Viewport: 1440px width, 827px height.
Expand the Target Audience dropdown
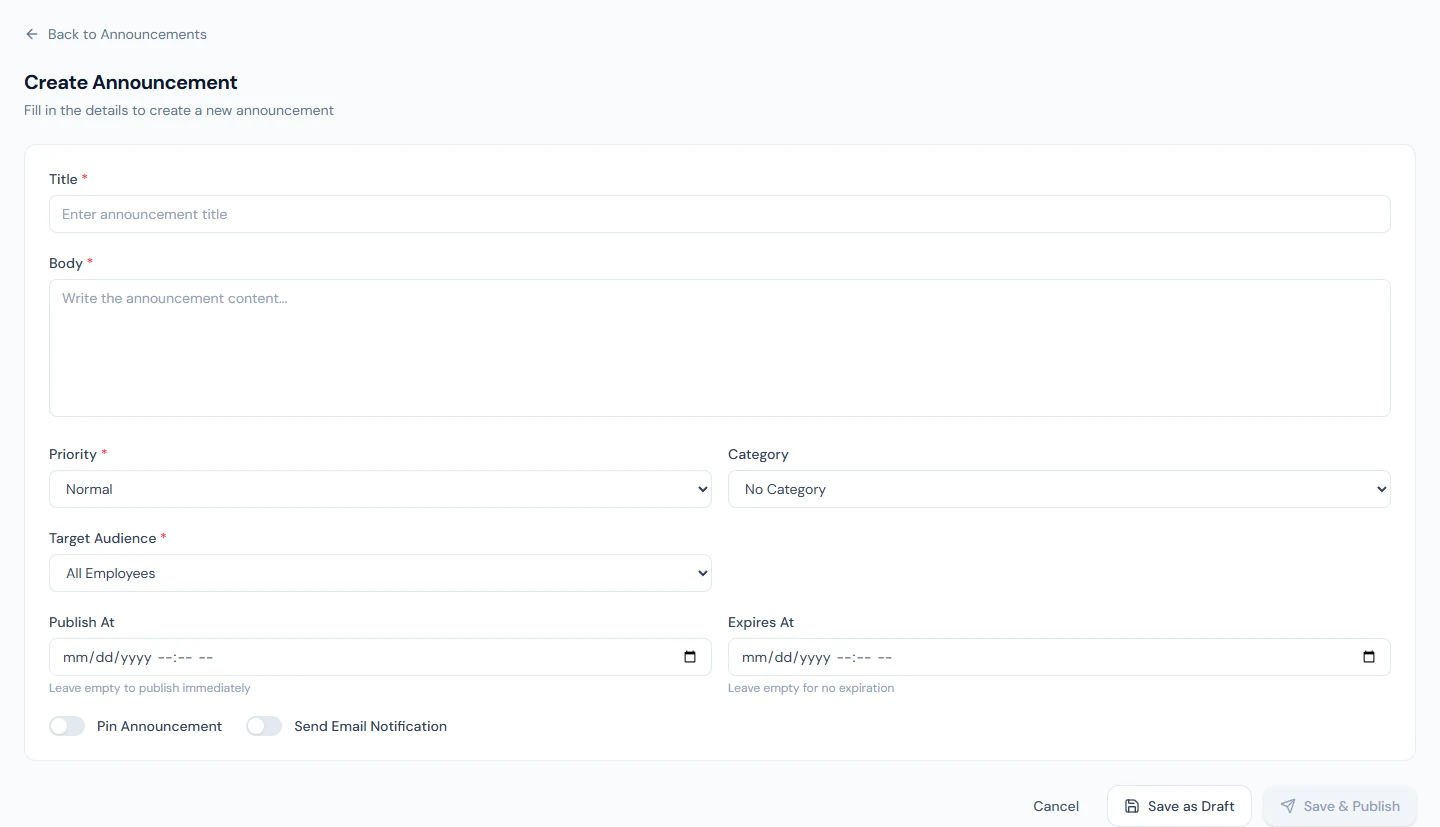tap(380, 573)
